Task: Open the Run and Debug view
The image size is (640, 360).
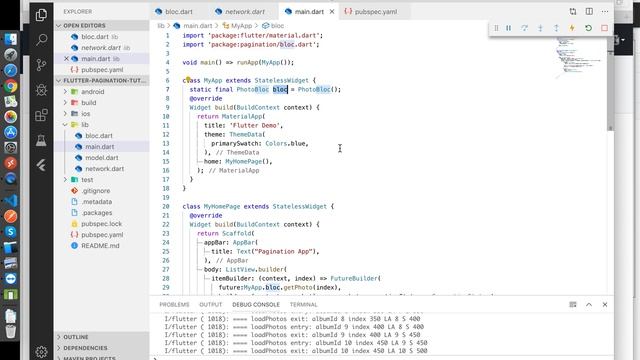Action: [x=41, y=90]
